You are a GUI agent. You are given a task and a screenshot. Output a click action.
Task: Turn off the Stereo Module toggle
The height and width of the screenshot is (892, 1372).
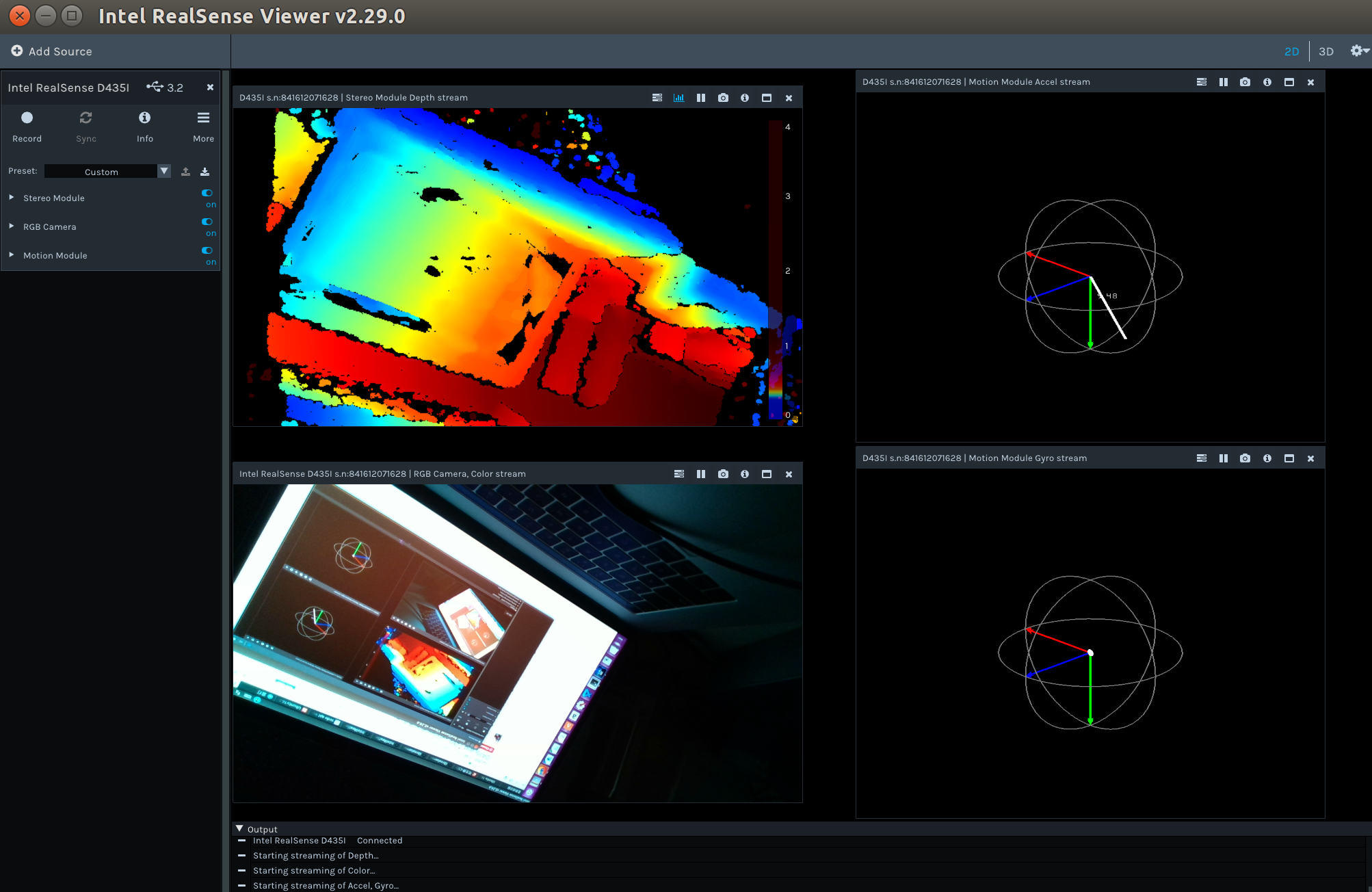(207, 194)
